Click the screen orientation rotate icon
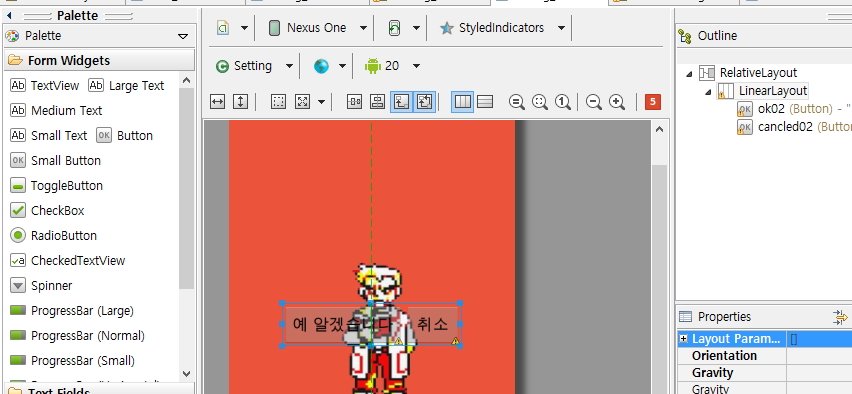The height and width of the screenshot is (394, 852). 394,28
